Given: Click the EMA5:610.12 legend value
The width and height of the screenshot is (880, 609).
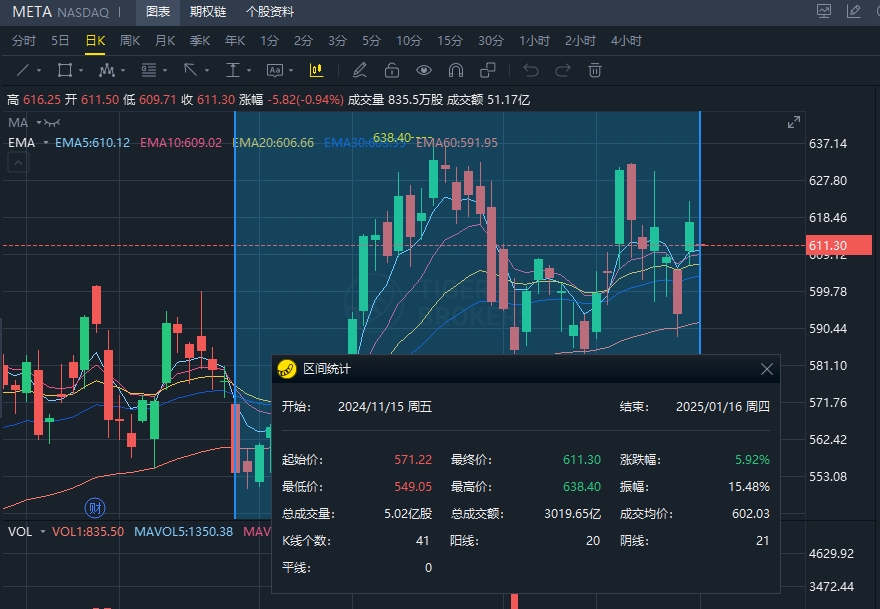Looking at the screenshot, I should point(93,143).
